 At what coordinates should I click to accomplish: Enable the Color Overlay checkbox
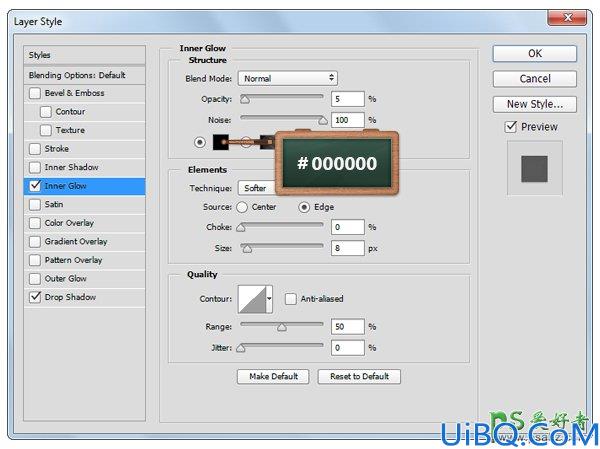click(35, 223)
